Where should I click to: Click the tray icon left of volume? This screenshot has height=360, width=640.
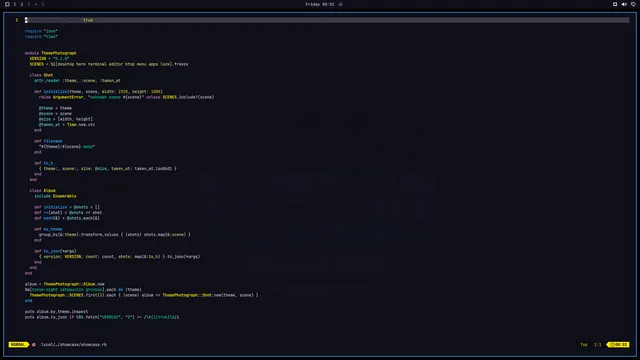[615, 4]
